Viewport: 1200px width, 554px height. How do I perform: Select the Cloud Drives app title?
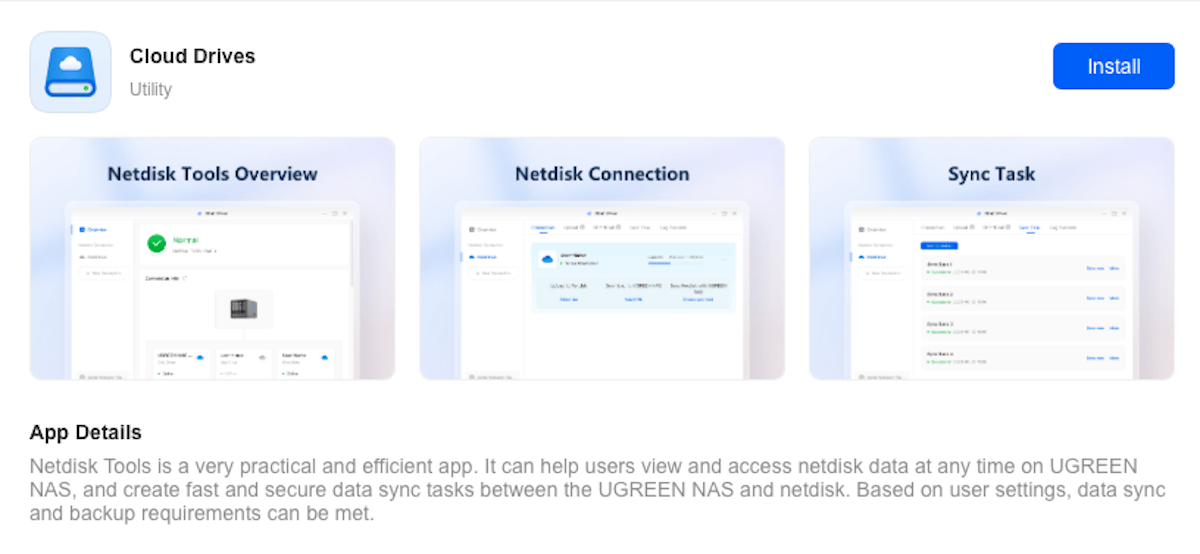[192, 56]
